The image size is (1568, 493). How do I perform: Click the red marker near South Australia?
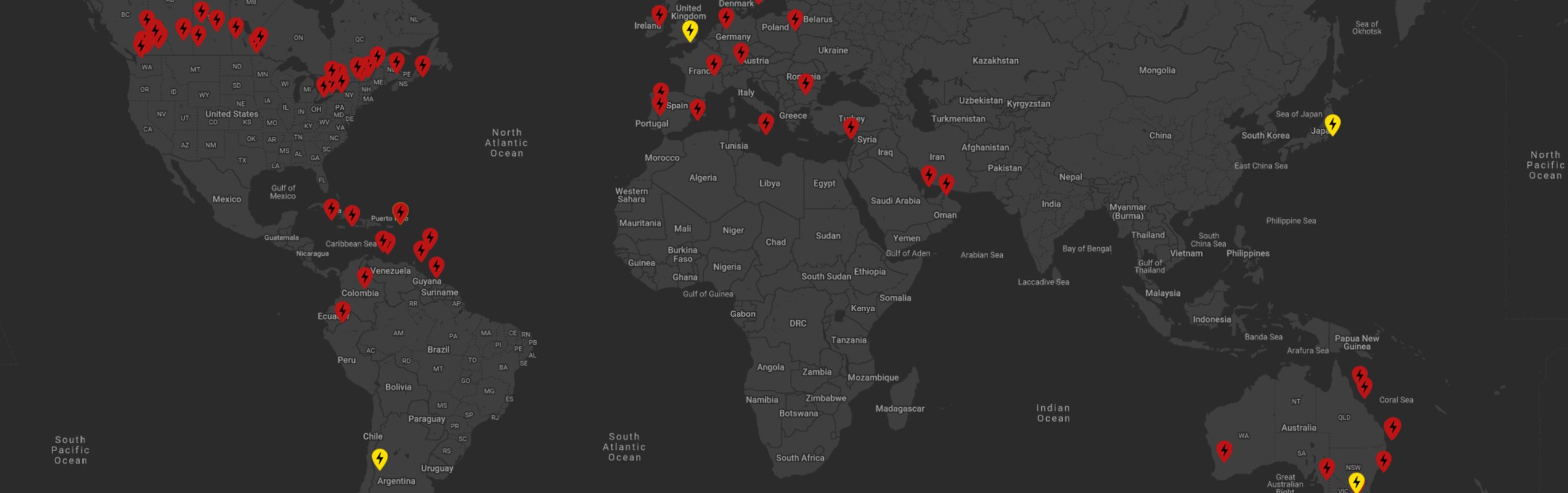pos(1326,468)
